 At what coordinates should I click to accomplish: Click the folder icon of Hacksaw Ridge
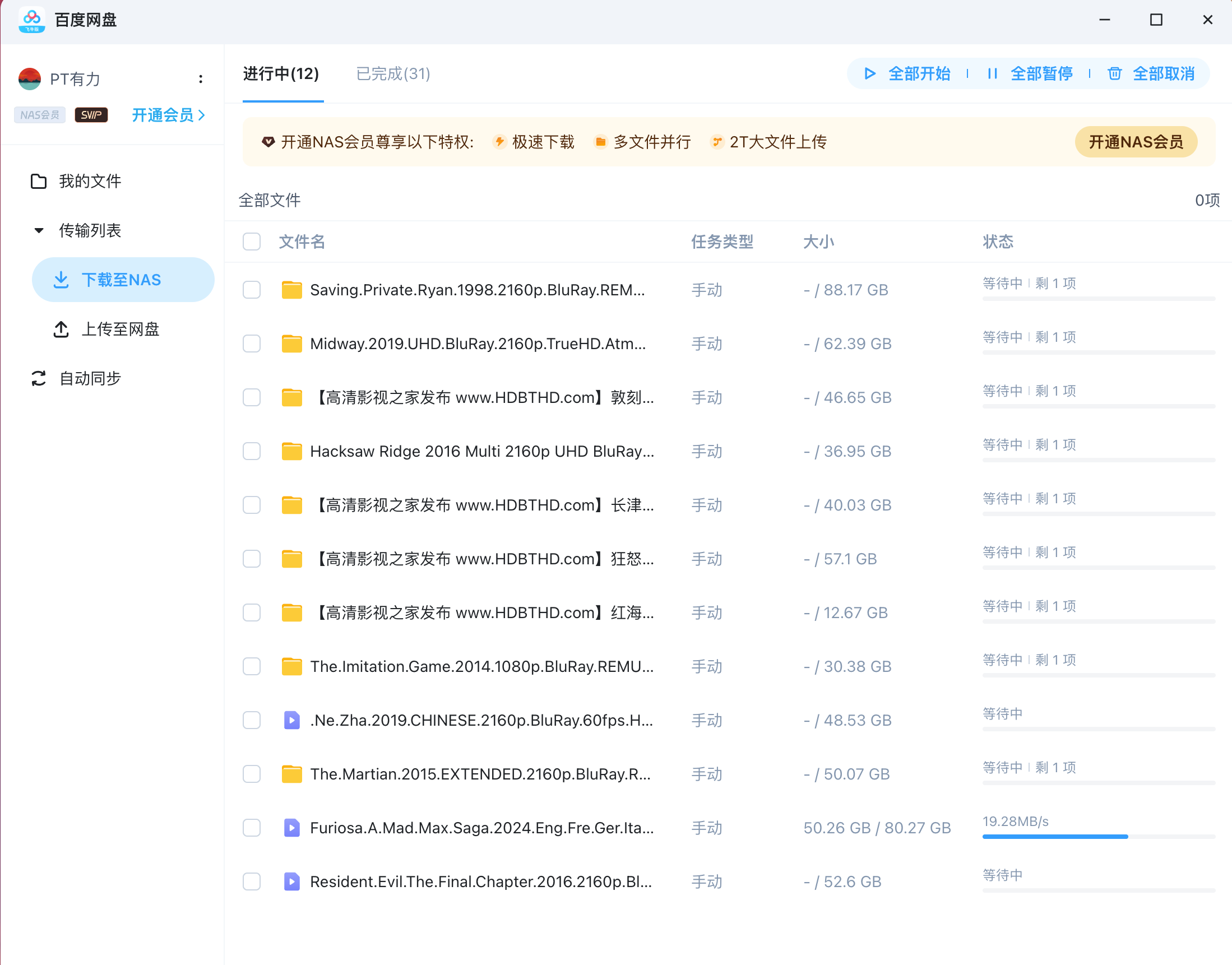[x=291, y=452]
